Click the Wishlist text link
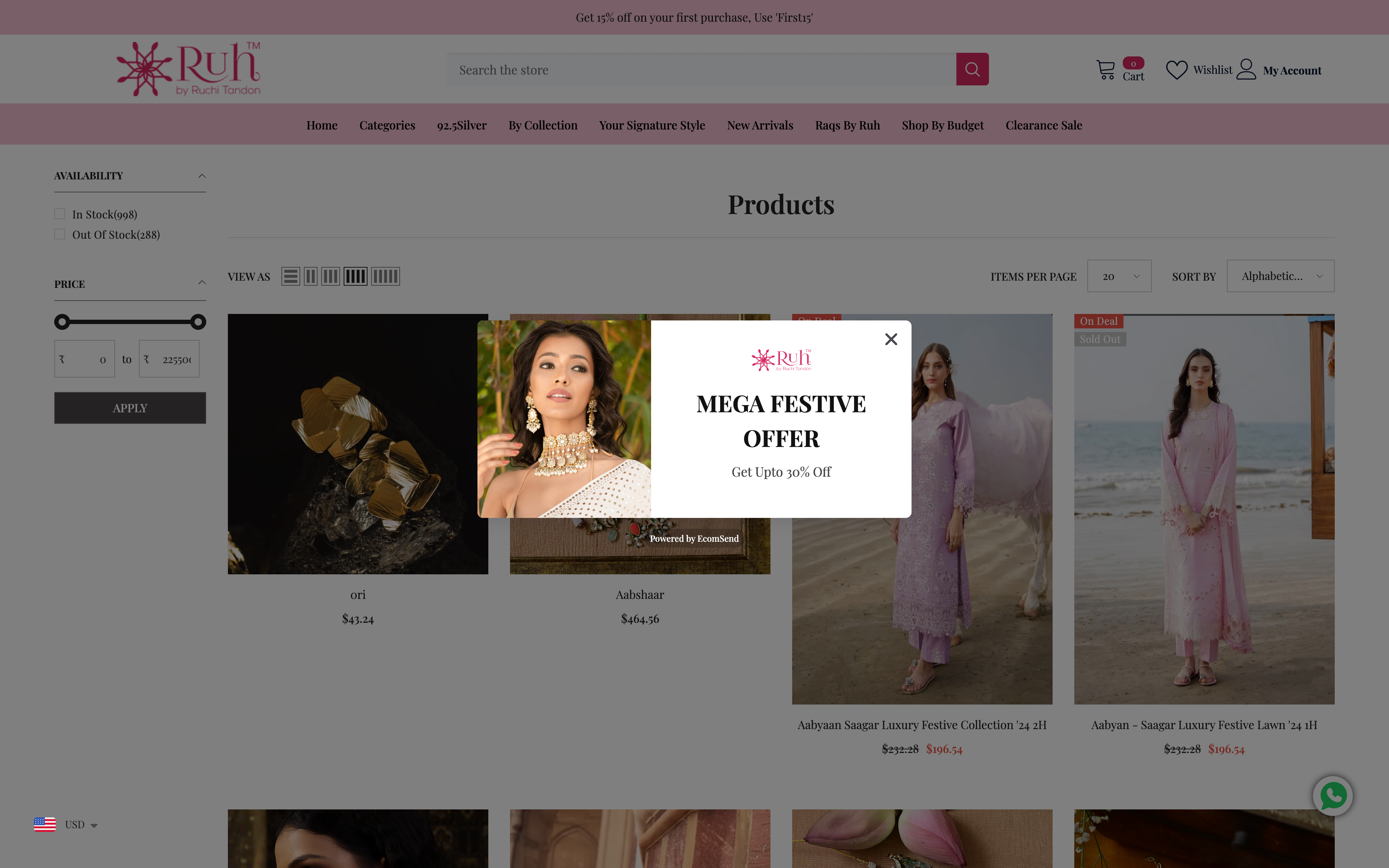The height and width of the screenshot is (868, 1389). pos(1212,70)
